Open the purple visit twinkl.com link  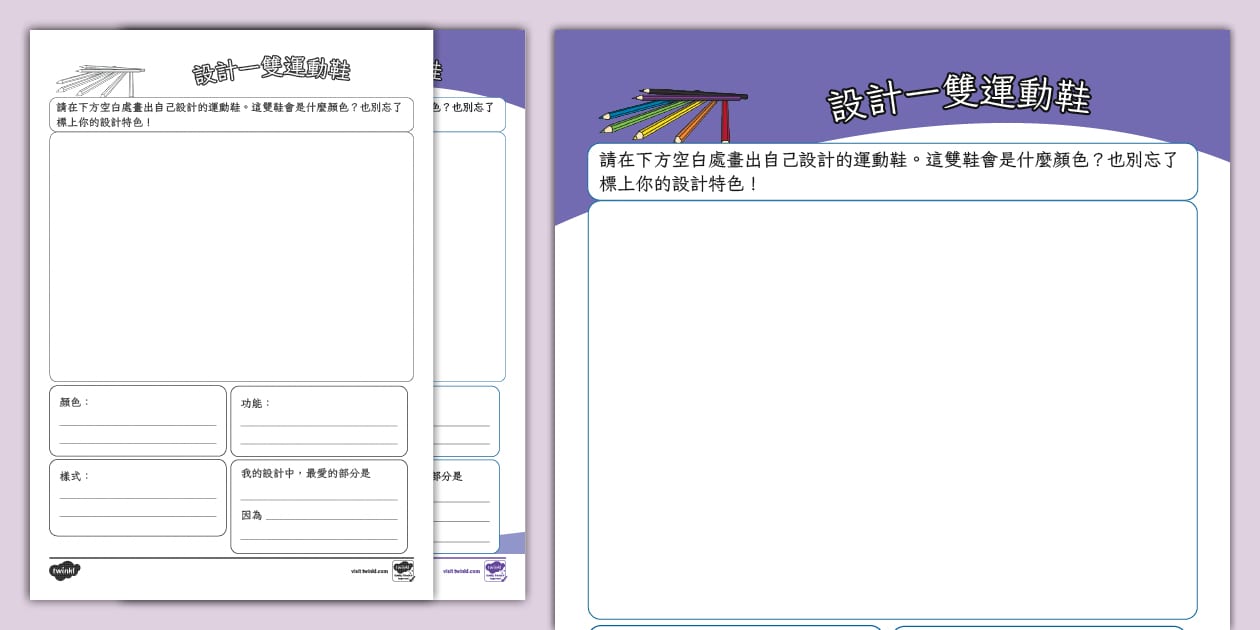click(x=461, y=572)
